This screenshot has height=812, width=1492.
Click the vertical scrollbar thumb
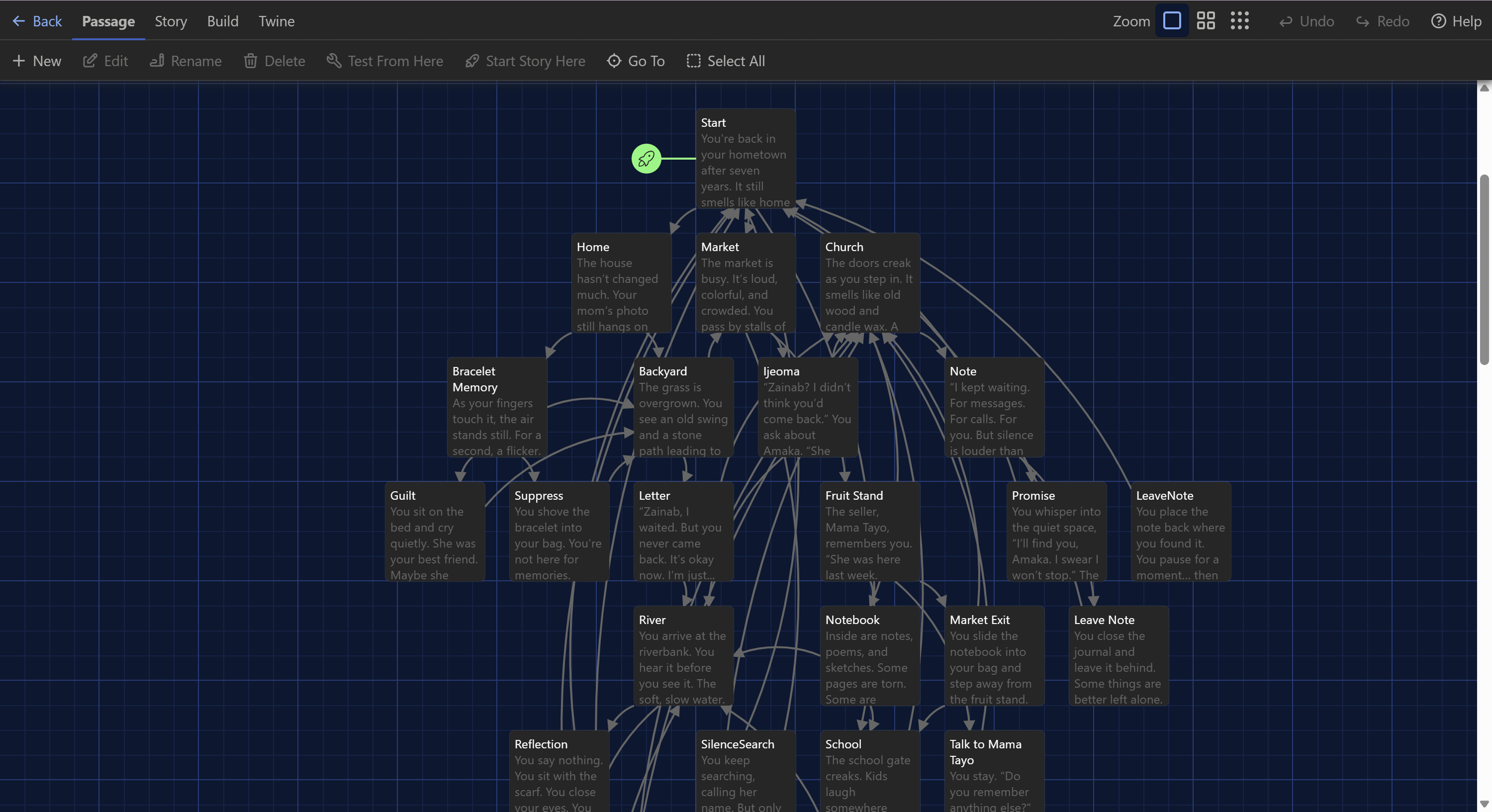(1484, 270)
